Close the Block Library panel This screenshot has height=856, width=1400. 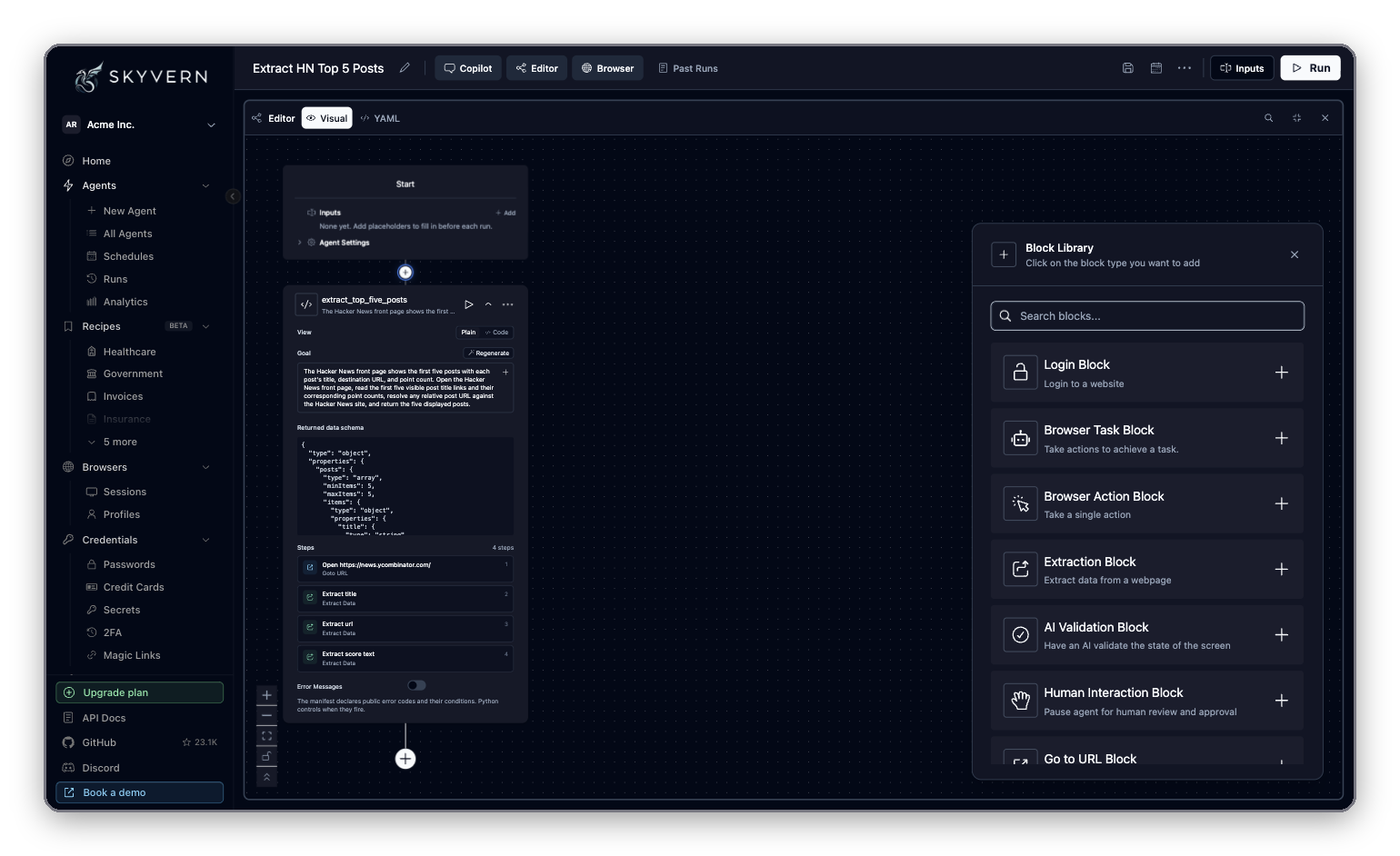point(1295,255)
